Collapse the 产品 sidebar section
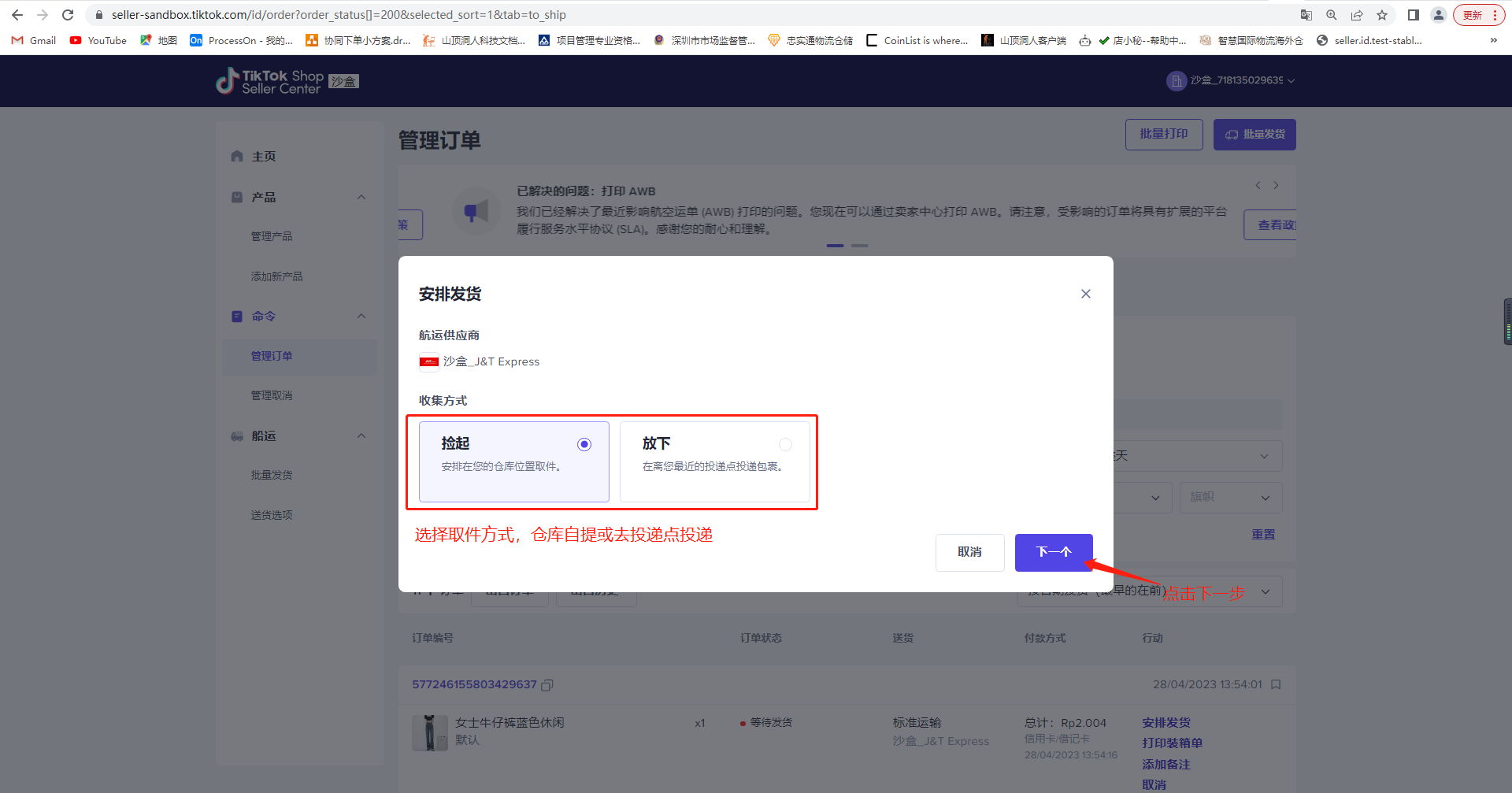The image size is (1512, 793). tap(361, 197)
